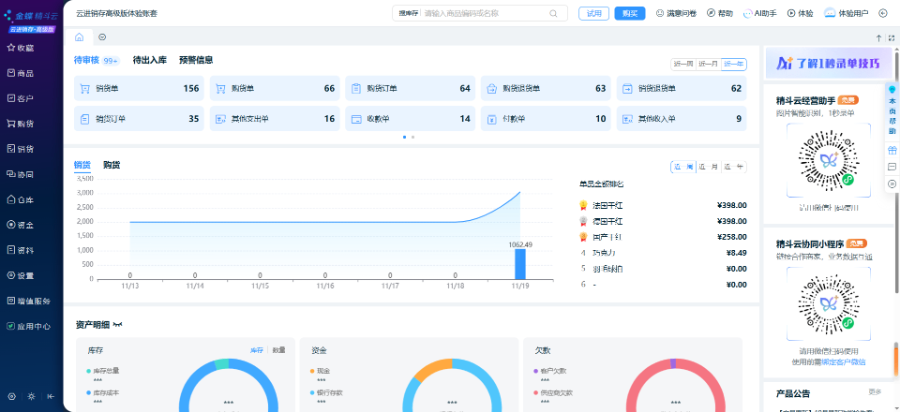Launch the AI助手 assistant
Image resolution: width=900 pixels, height=412 pixels.
(759, 13)
